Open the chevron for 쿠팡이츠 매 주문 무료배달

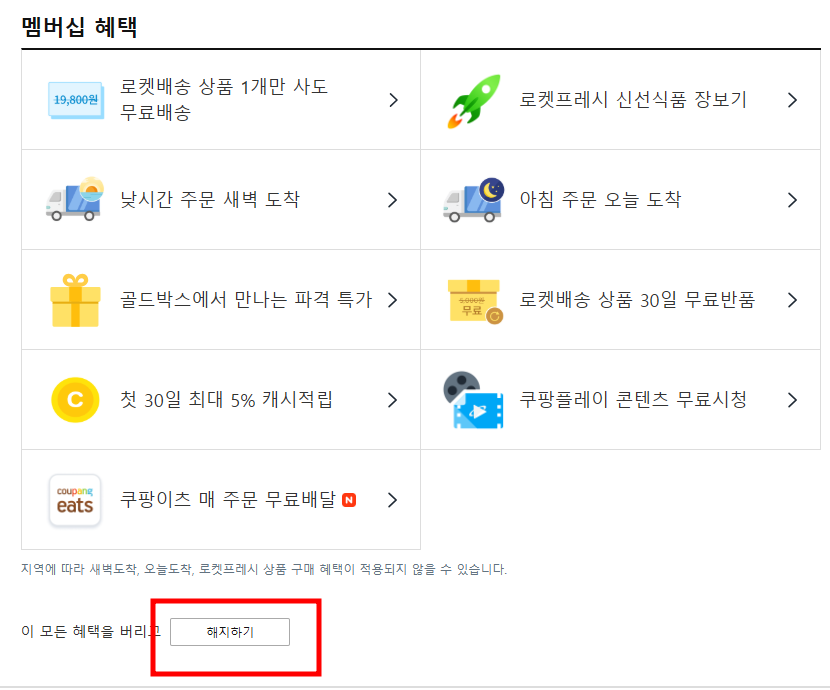pos(392,500)
